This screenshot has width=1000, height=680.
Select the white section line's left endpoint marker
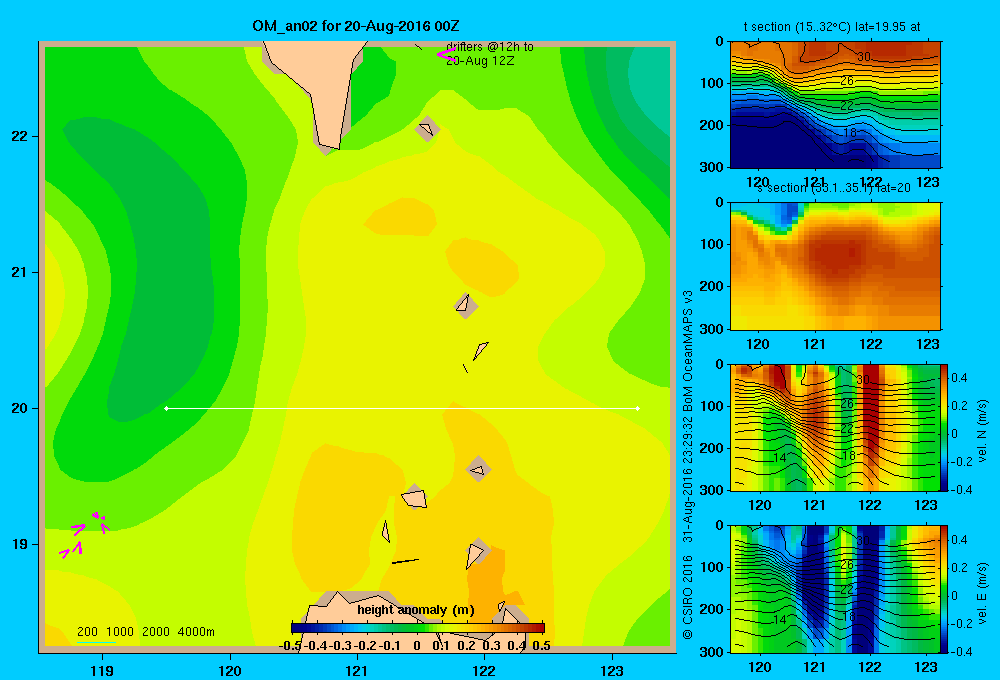(166, 408)
